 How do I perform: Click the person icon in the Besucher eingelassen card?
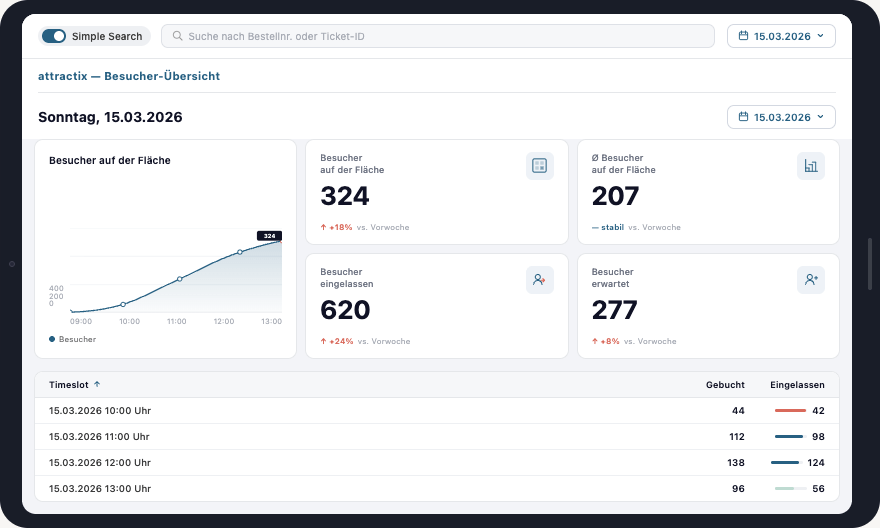[540, 280]
